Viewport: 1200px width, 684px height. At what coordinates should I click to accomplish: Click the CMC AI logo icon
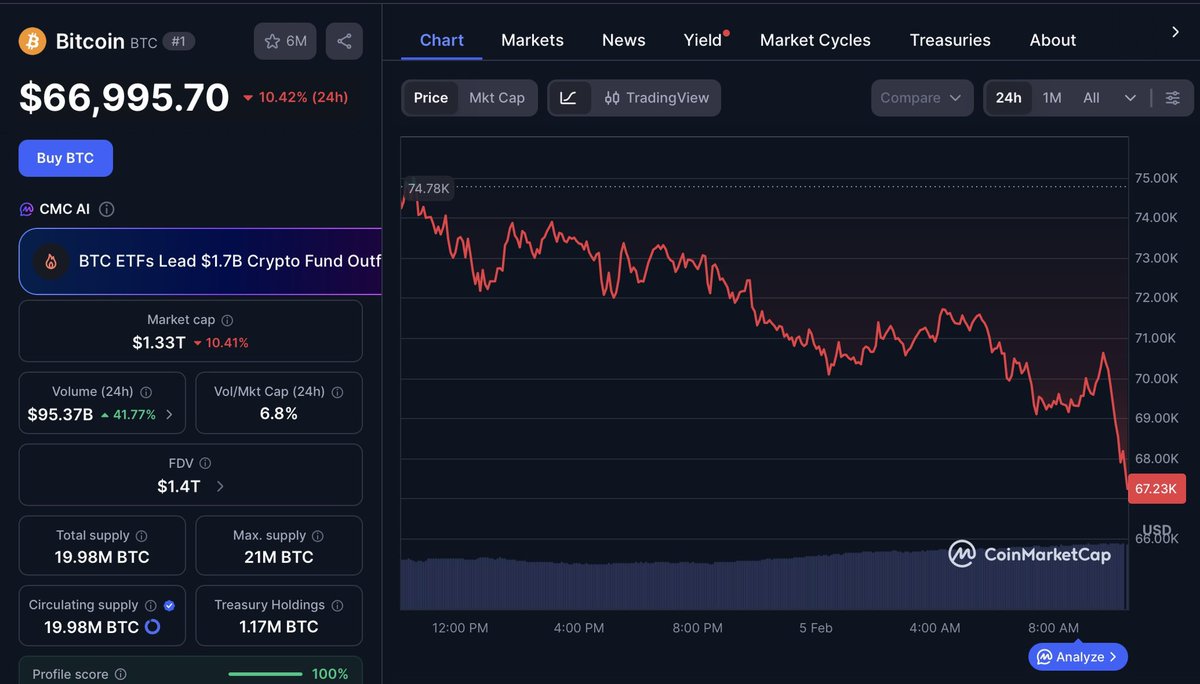tap(27, 209)
